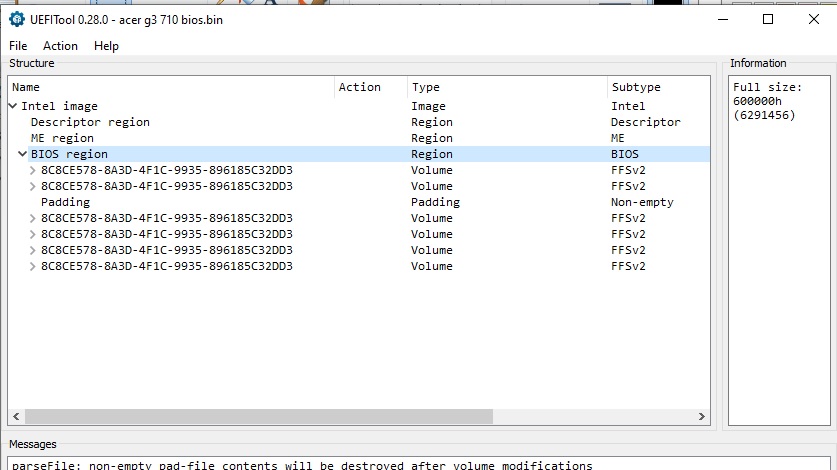Select the ME region row

click(359, 138)
